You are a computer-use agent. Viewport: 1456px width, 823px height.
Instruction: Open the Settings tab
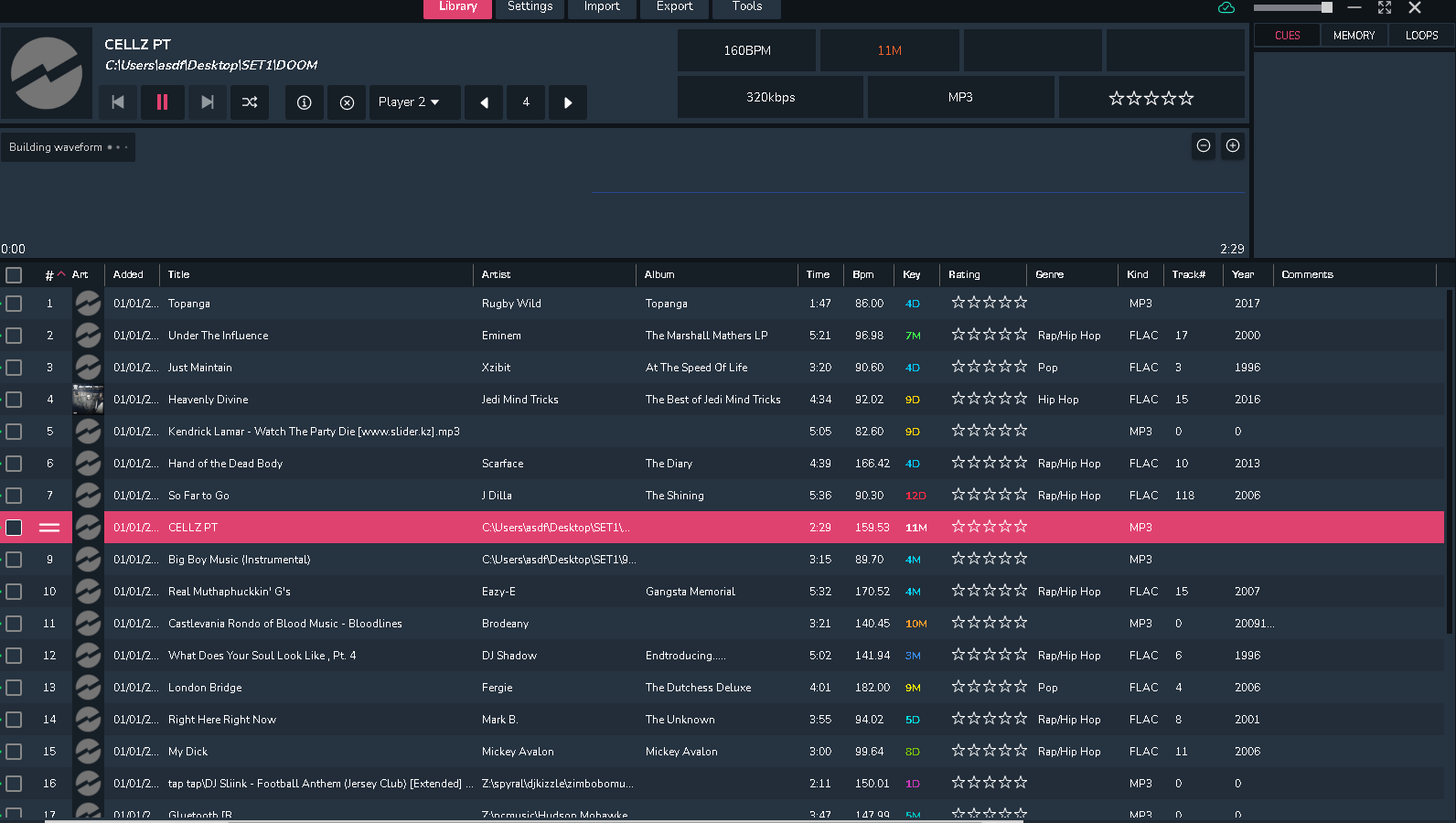point(530,7)
